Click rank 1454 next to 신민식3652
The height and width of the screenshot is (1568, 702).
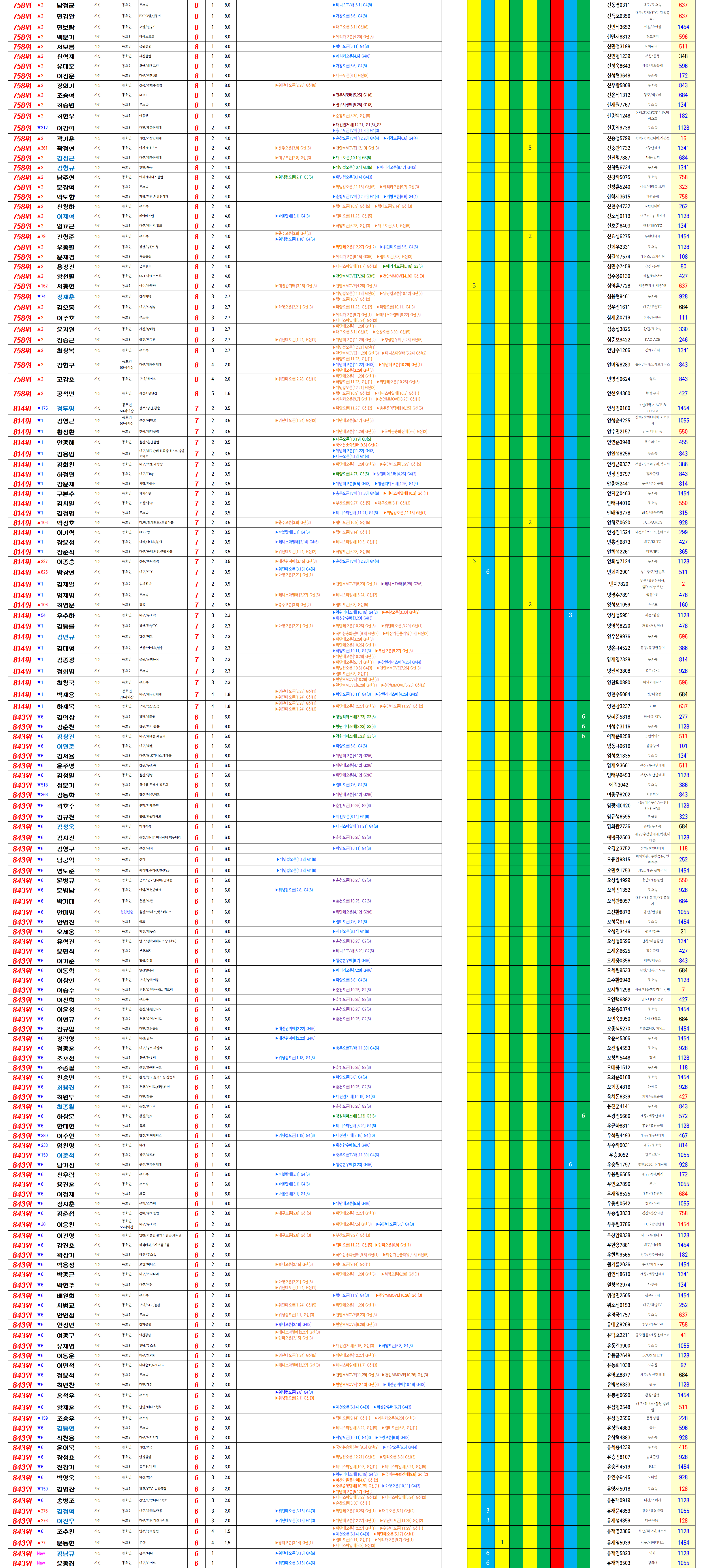pos(683,27)
